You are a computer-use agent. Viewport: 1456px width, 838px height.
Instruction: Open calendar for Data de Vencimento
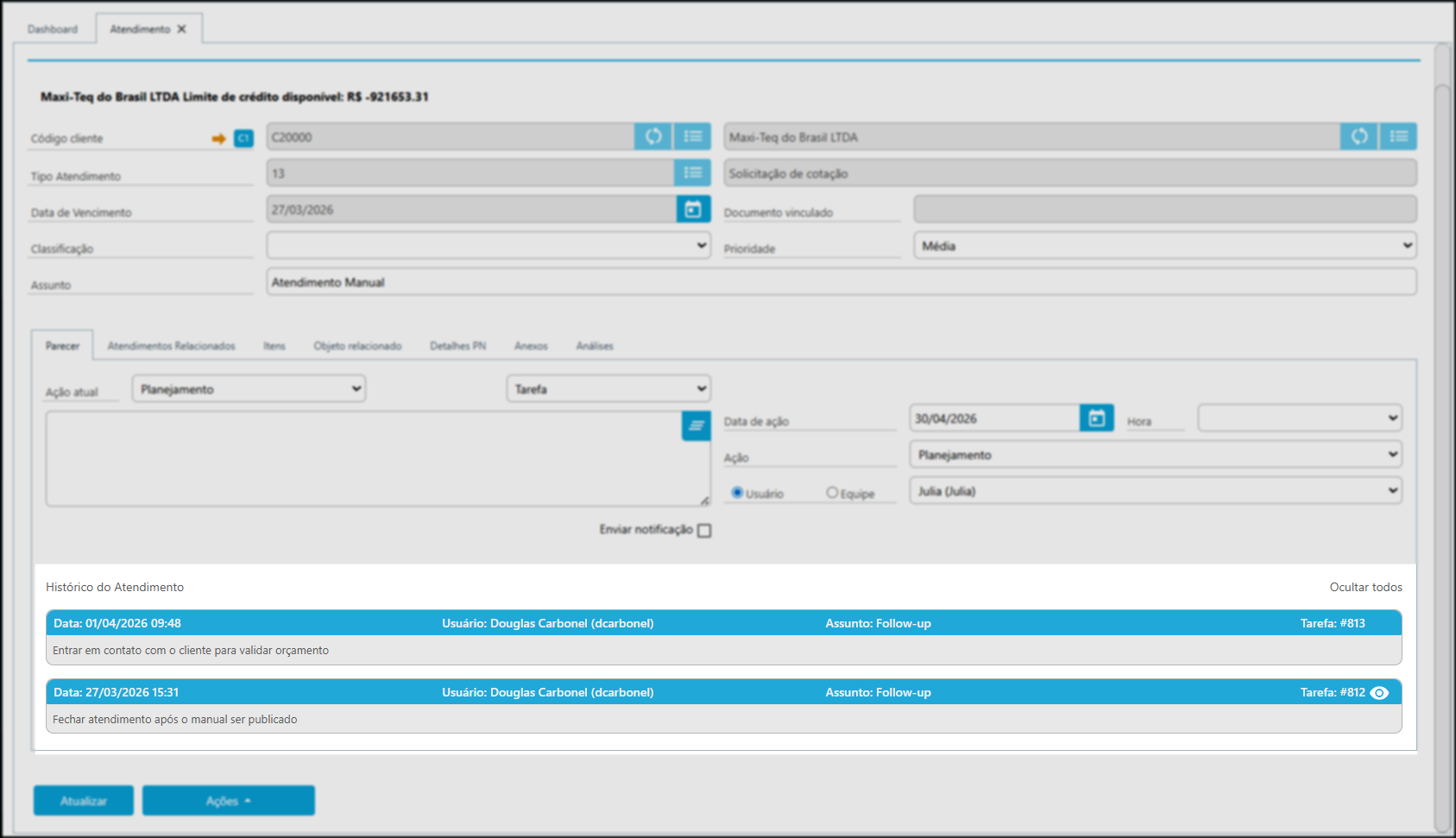click(x=692, y=209)
